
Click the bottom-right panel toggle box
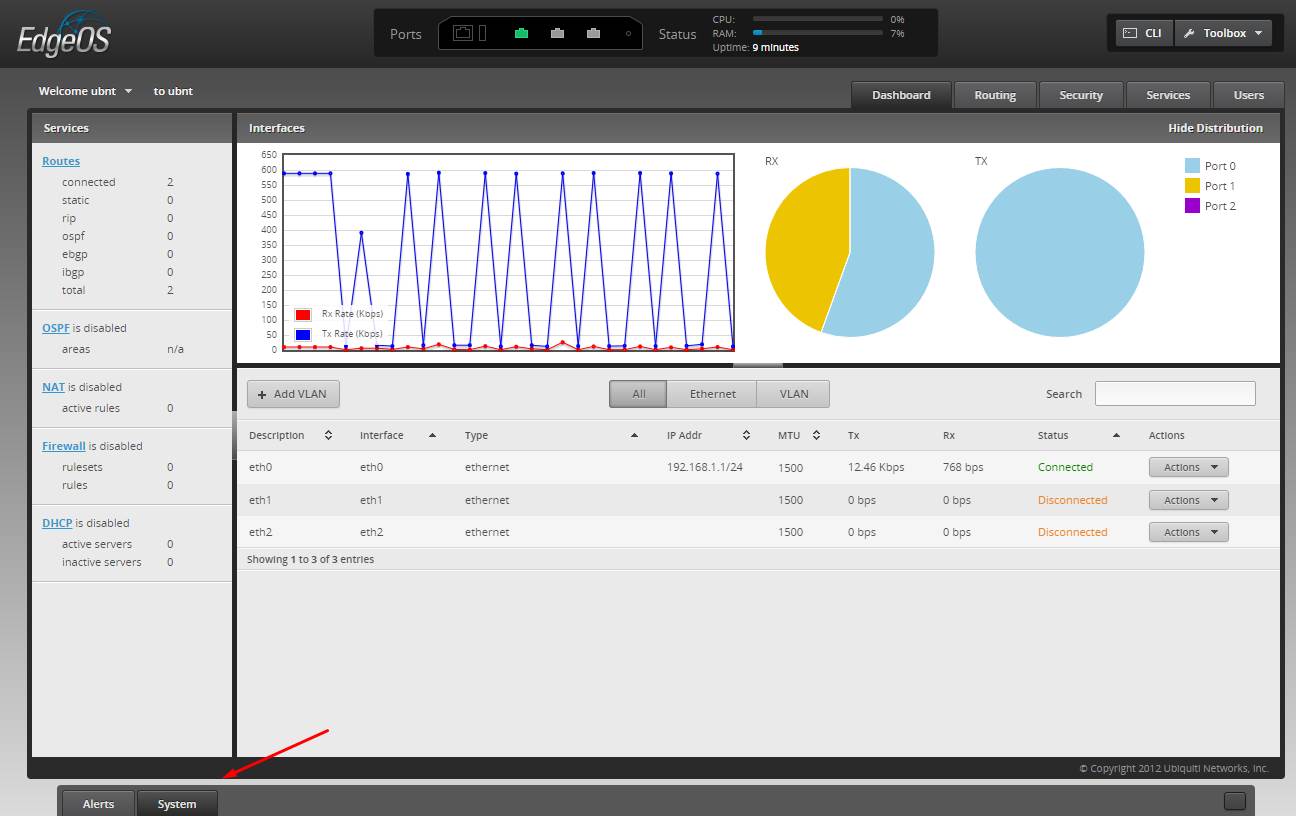tap(1234, 801)
